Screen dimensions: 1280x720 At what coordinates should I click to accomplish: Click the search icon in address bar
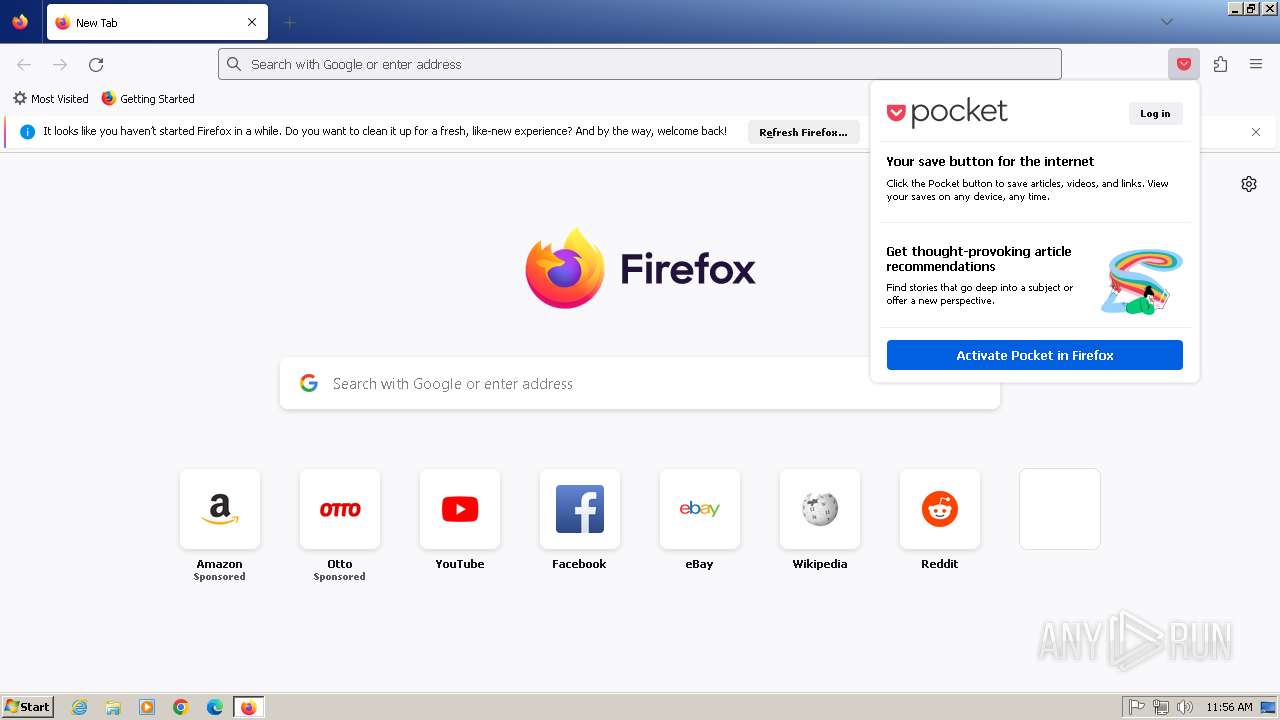tap(234, 64)
